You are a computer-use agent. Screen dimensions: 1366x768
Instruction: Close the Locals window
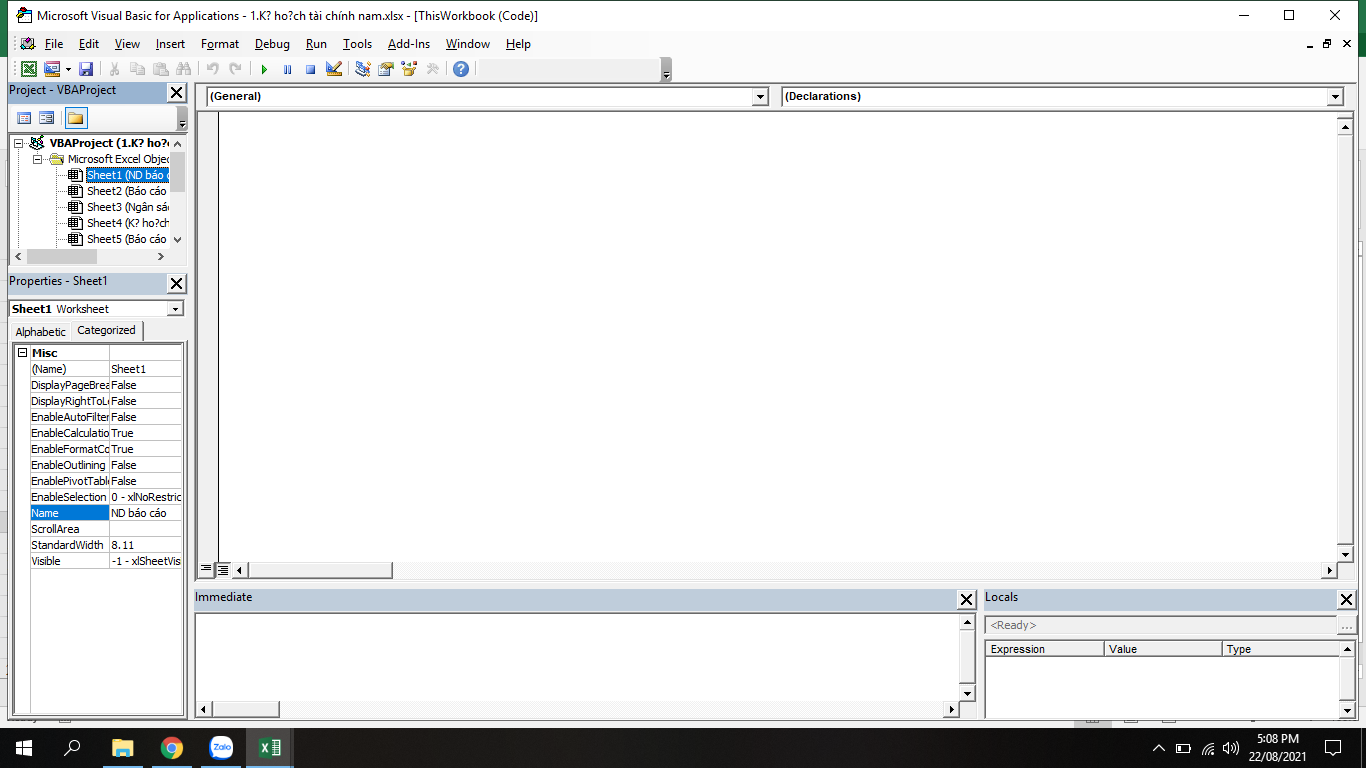click(x=1346, y=599)
